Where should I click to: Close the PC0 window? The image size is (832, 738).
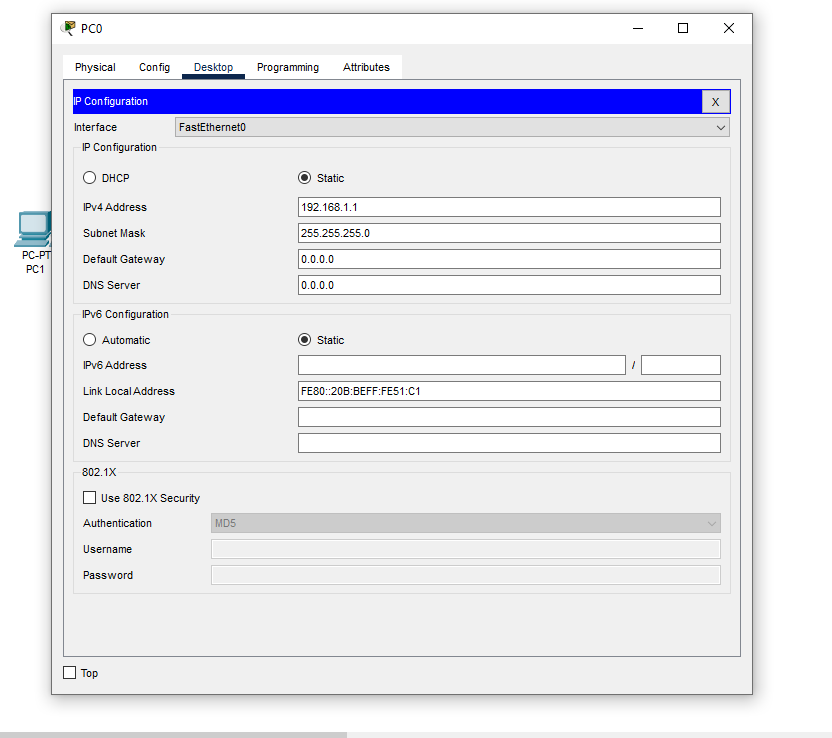pos(729,28)
